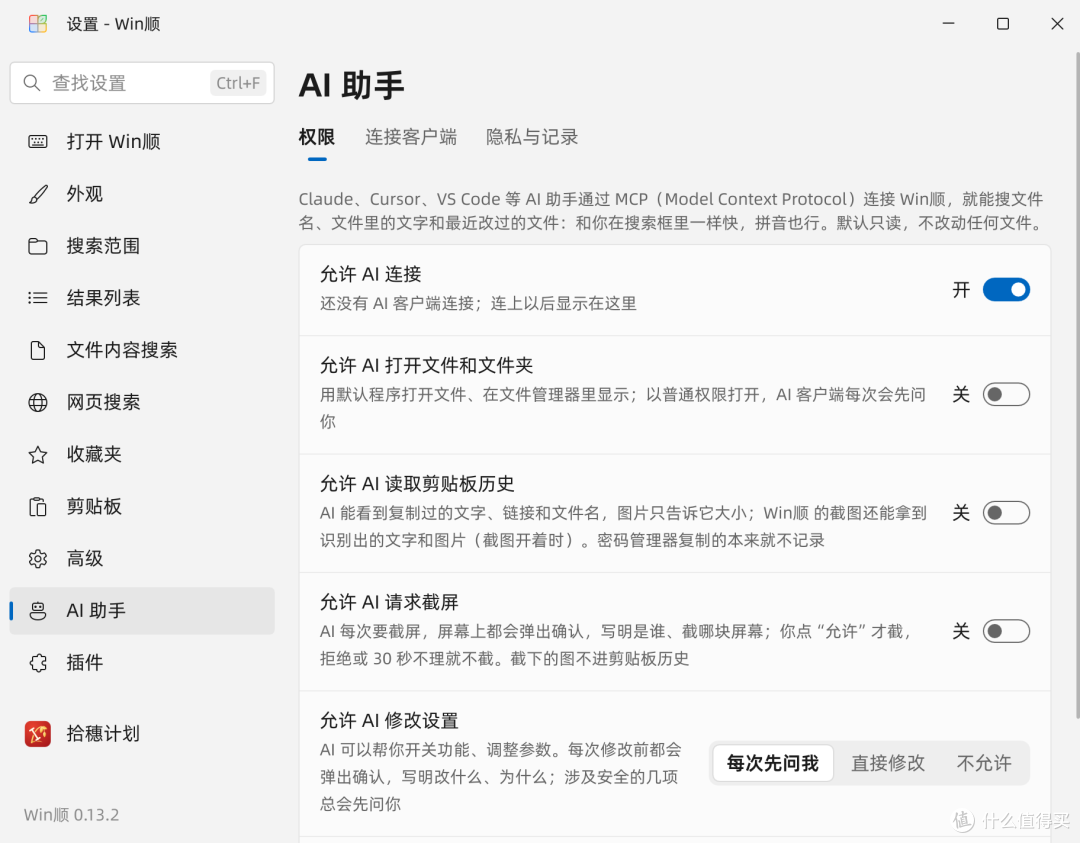Click the list icon for 结果列表
Image resolution: width=1080 pixels, height=843 pixels.
38,298
